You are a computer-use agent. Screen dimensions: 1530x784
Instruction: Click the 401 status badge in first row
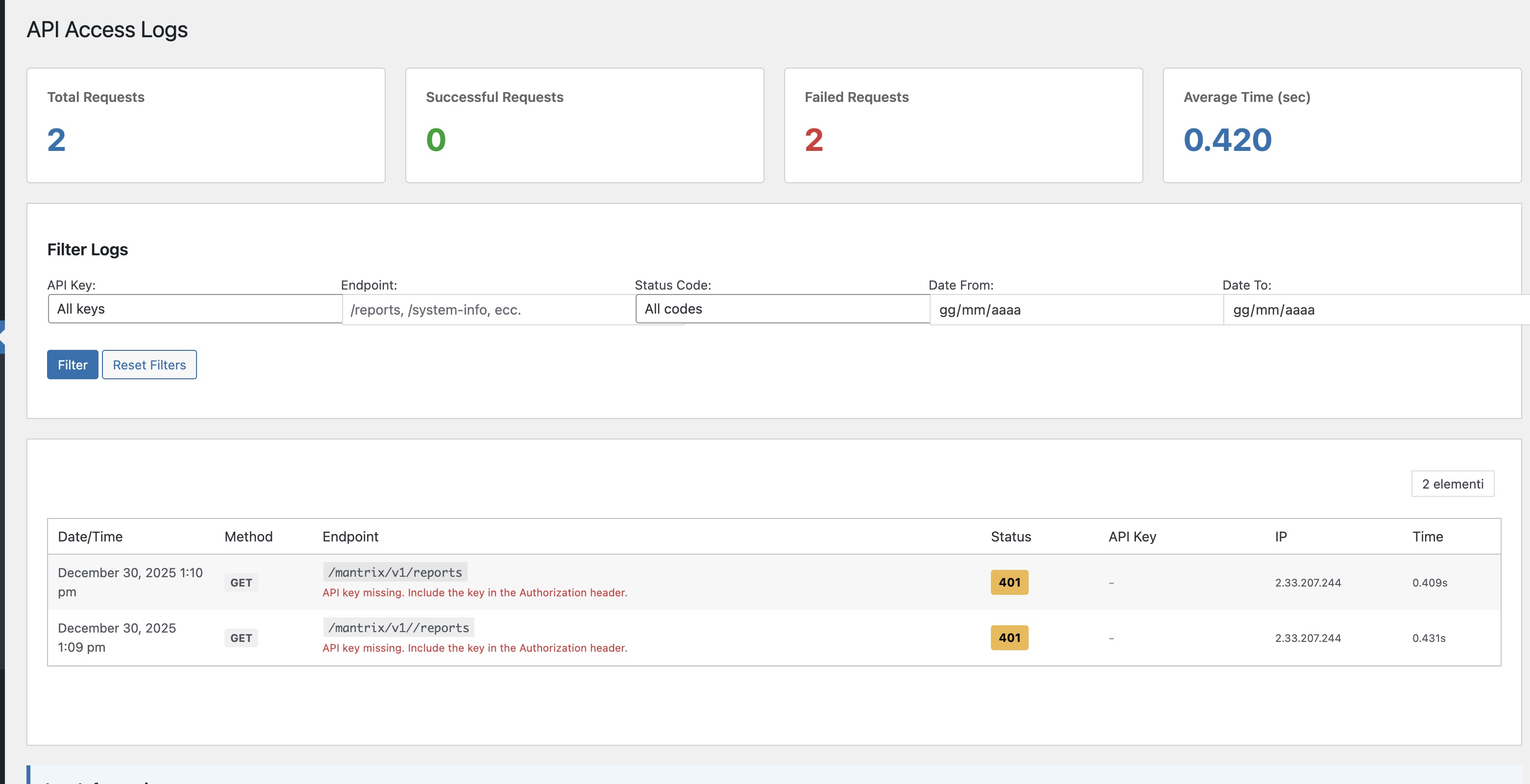tap(1009, 582)
